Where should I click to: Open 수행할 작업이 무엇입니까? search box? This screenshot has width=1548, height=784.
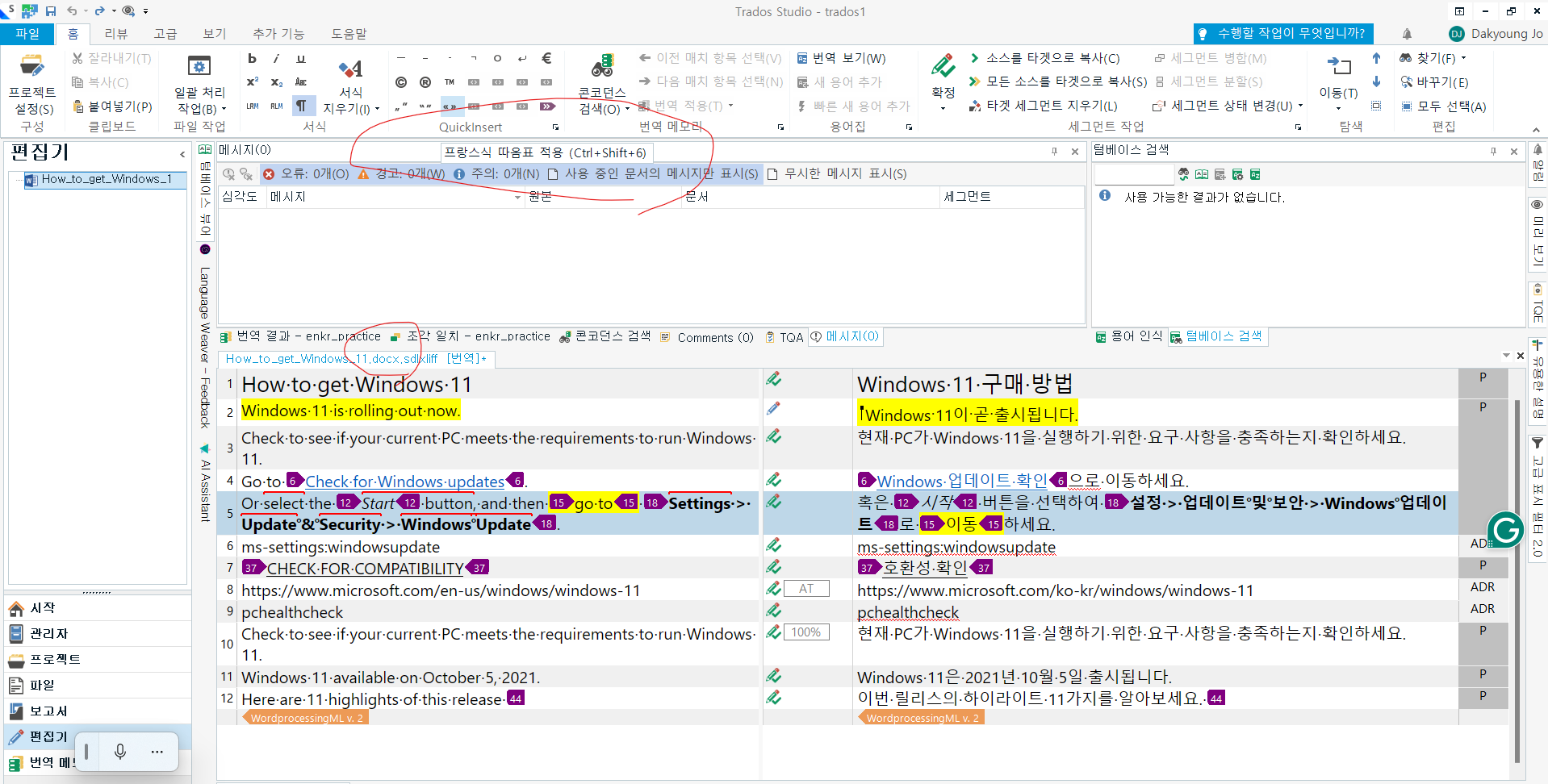pyautogui.click(x=1283, y=33)
